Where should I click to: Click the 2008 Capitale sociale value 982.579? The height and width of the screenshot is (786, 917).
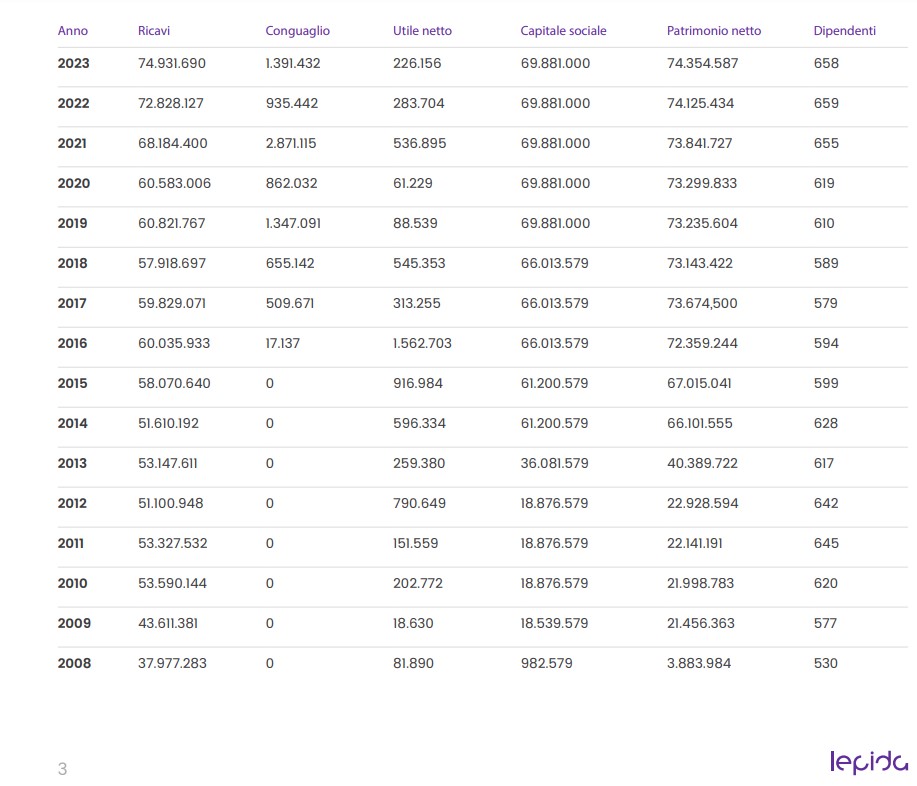click(x=546, y=663)
